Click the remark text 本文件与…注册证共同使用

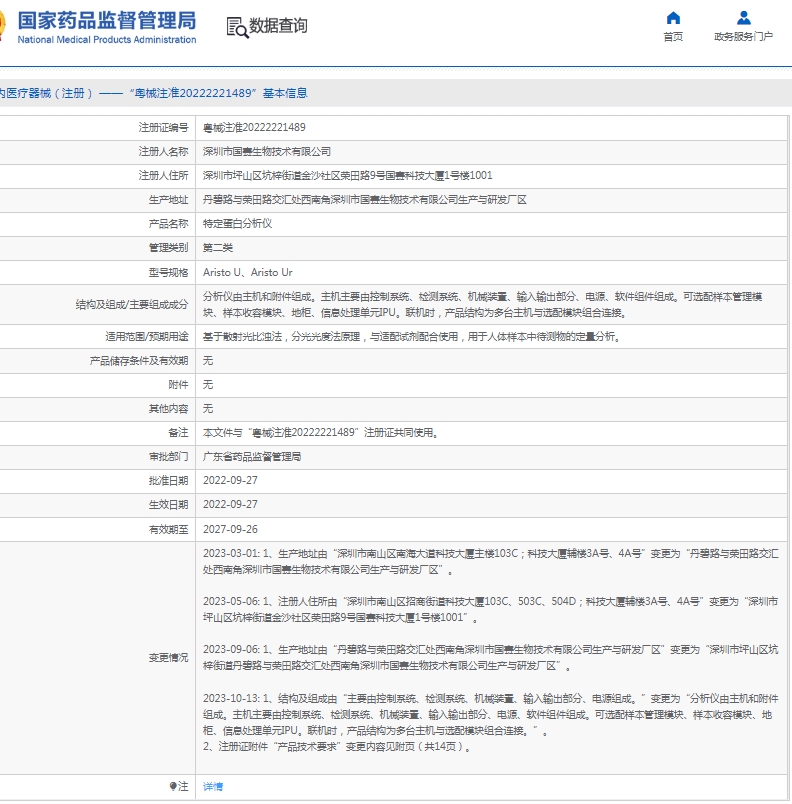coord(320,433)
